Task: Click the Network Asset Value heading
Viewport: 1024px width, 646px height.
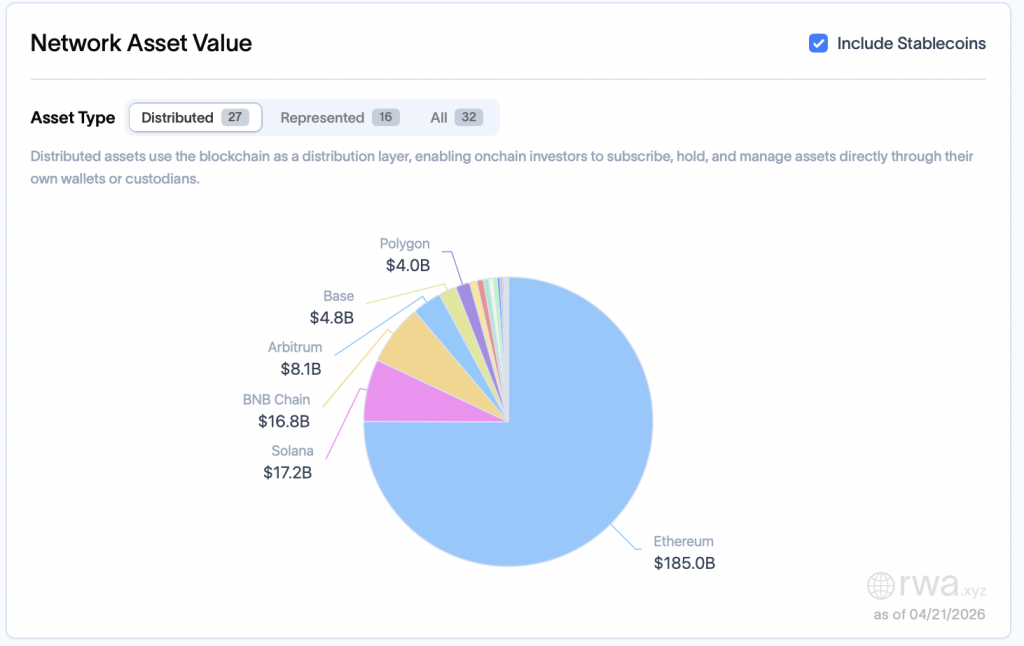Action: coord(141,43)
